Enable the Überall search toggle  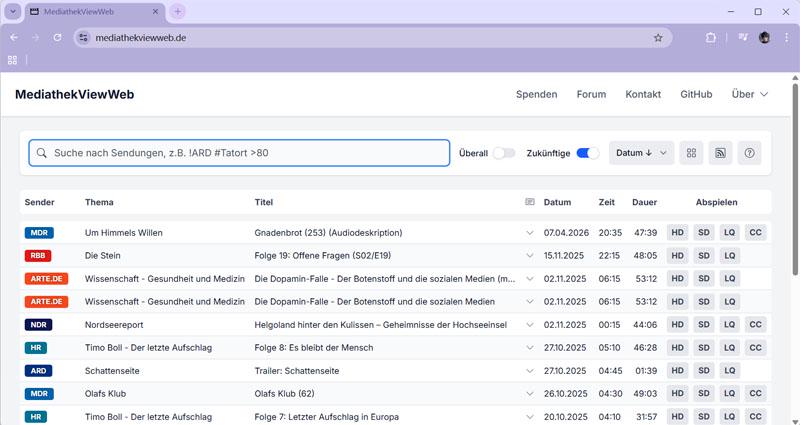(504, 153)
